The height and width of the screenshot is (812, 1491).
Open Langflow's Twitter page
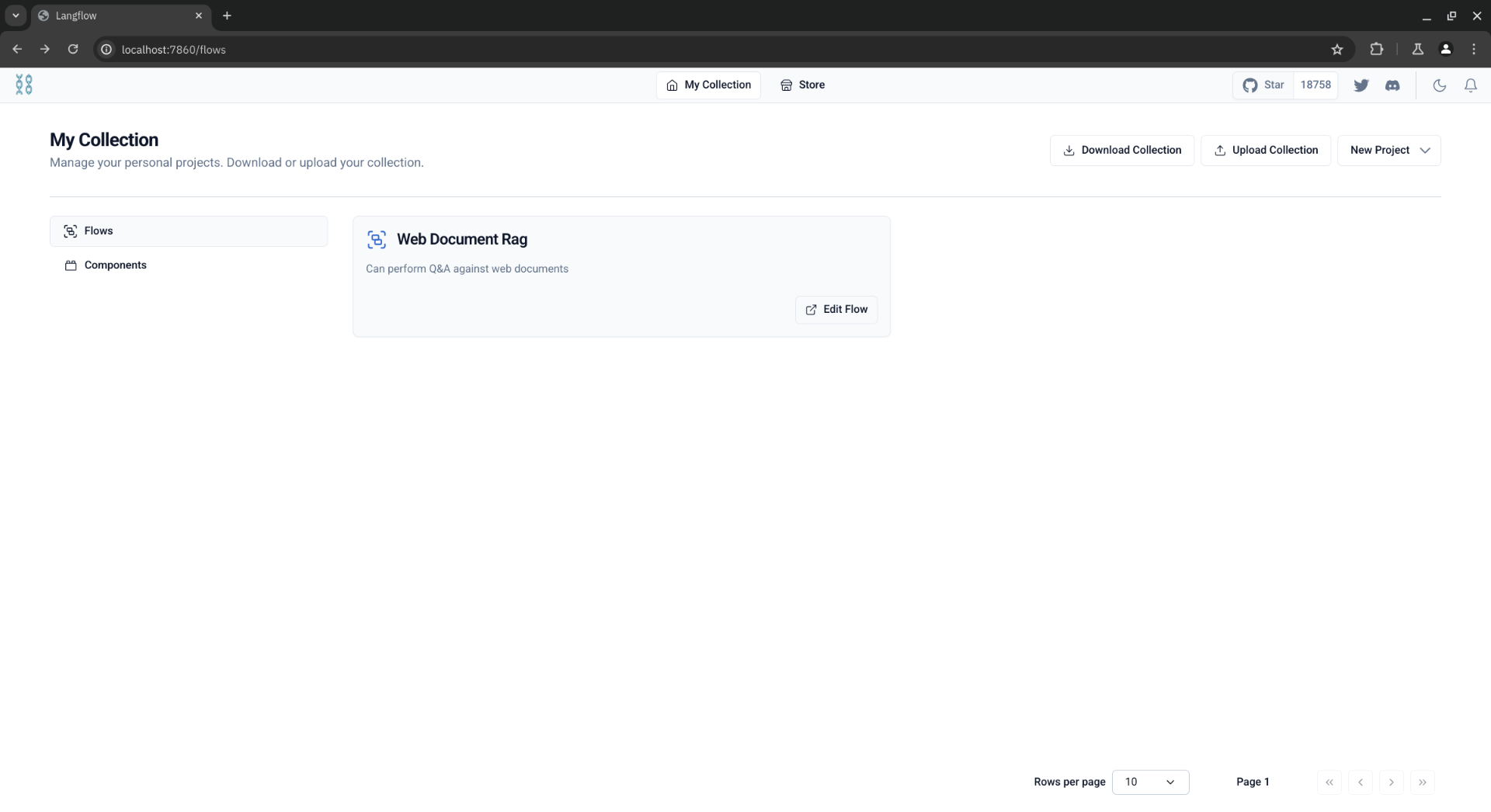point(1363,85)
